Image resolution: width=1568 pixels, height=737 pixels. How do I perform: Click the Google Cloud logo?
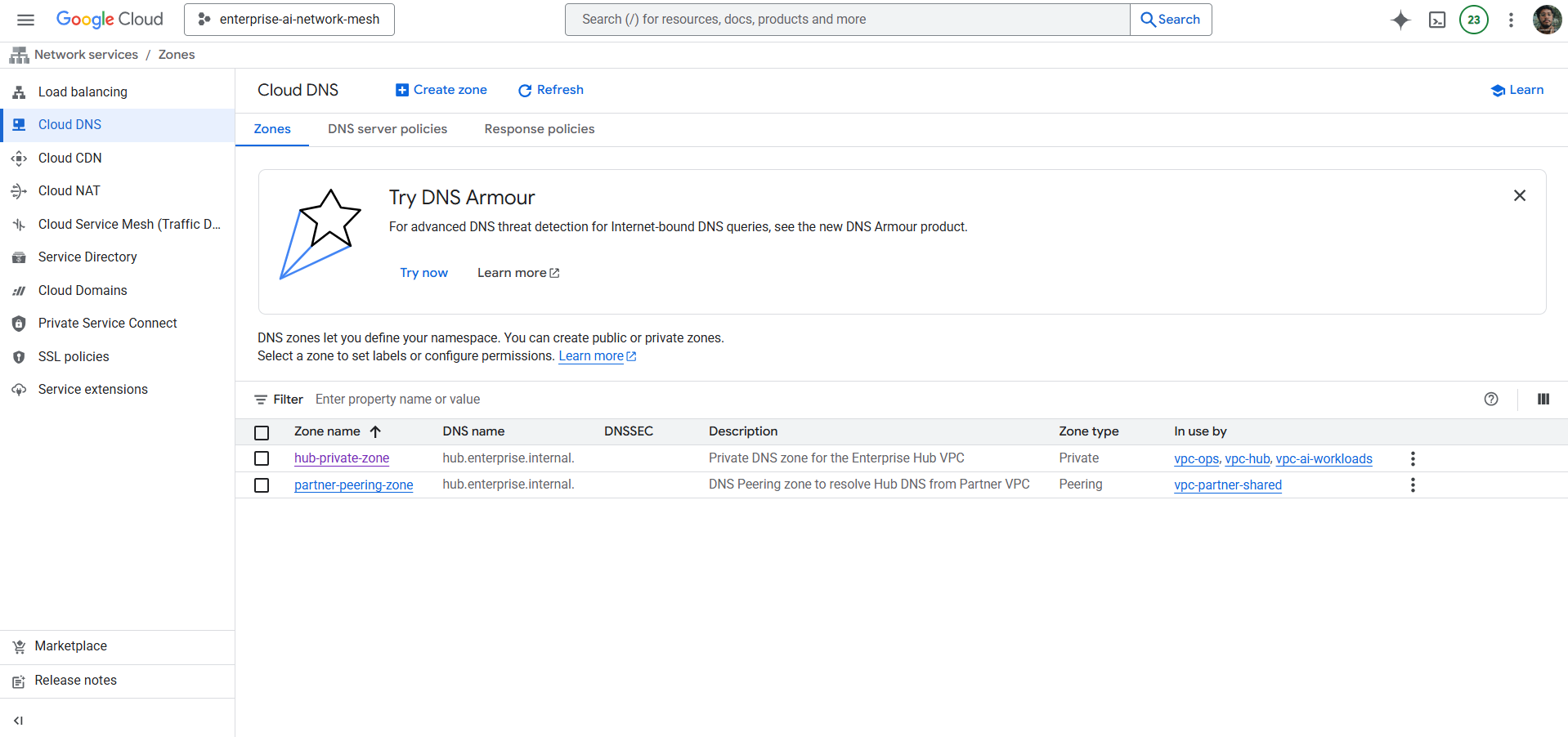click(110, 20)
